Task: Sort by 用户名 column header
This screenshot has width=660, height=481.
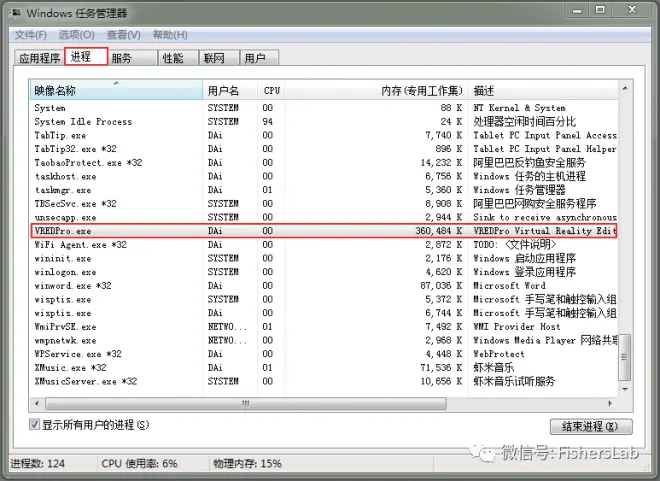Action: (230, 90)
